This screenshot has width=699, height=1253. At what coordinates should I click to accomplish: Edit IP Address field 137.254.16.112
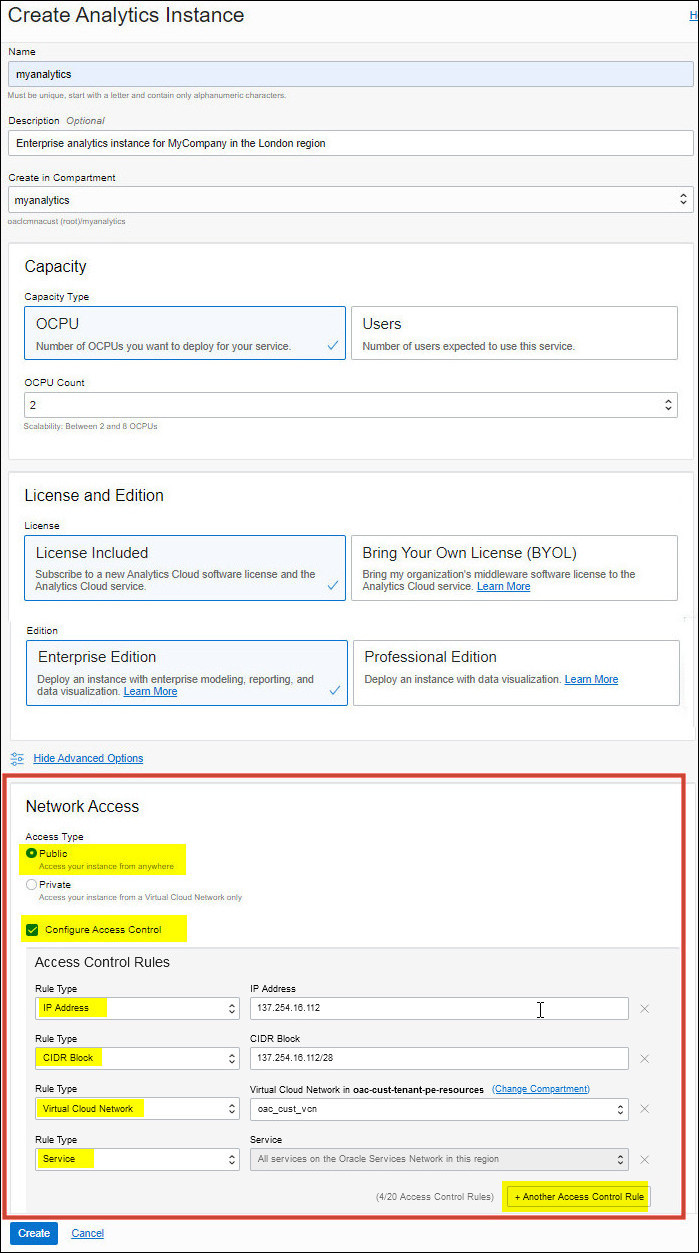439,1008
